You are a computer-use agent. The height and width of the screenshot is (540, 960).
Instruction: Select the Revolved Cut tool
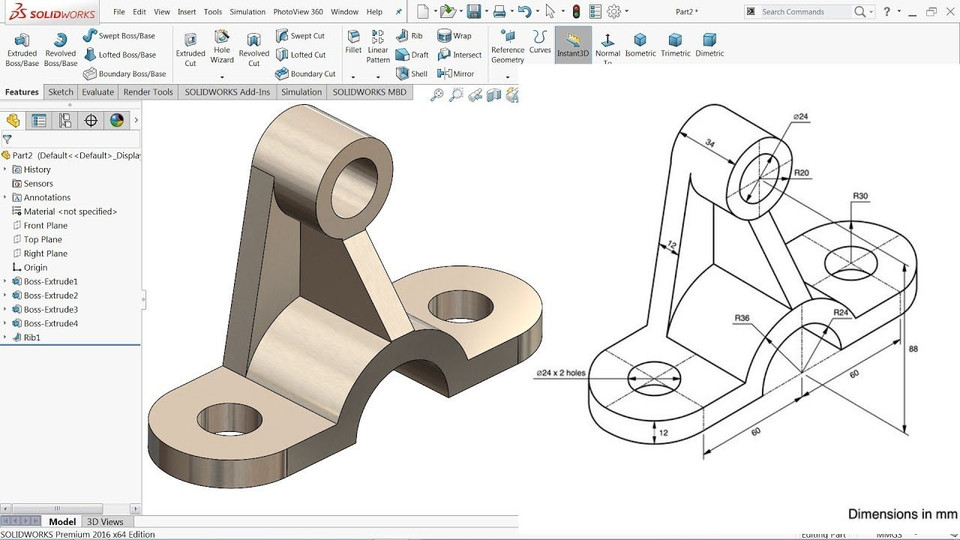click(x=253, y=50)
